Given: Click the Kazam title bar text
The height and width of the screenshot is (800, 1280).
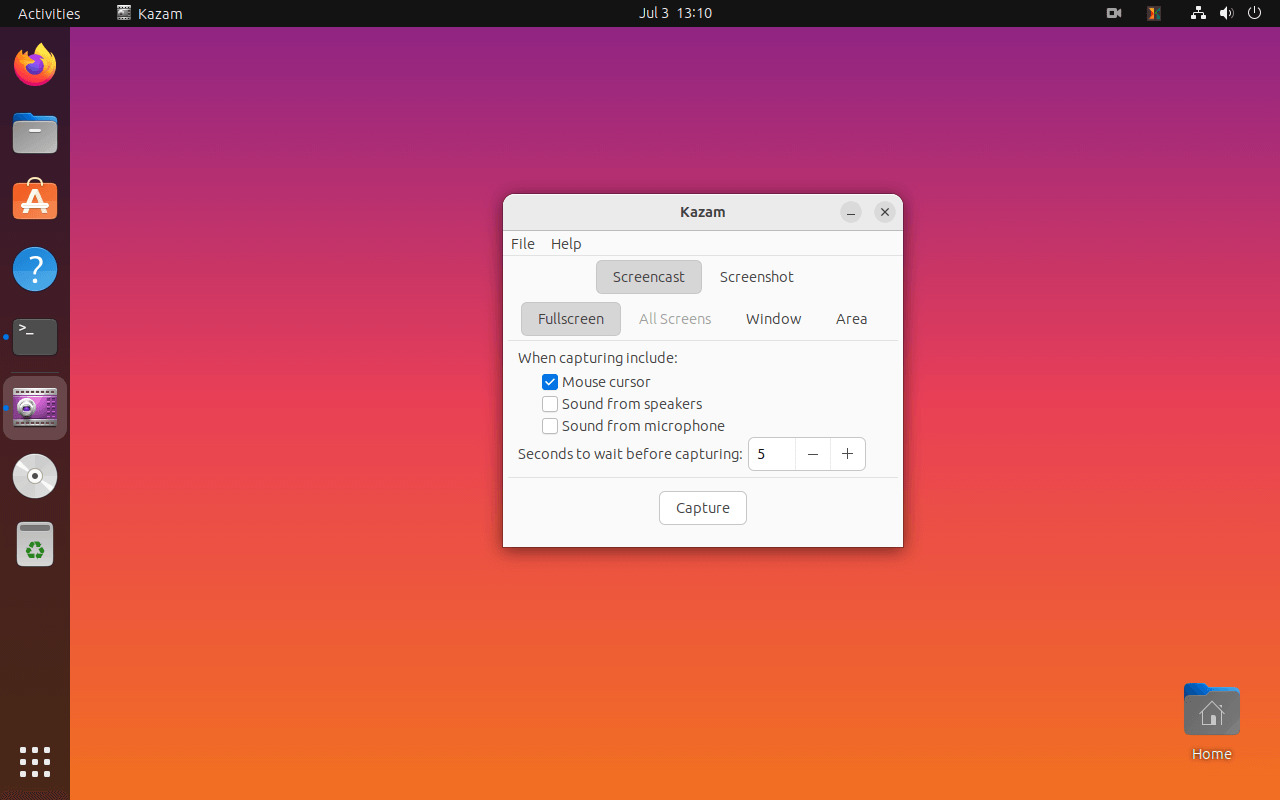Looking at the screenshot, I should tap(703, 212).
